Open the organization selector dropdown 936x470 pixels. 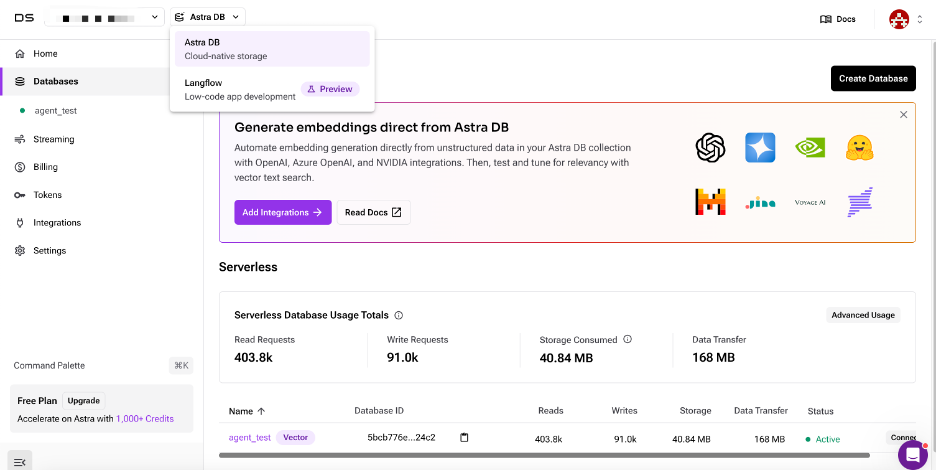(x=104, y=17)
